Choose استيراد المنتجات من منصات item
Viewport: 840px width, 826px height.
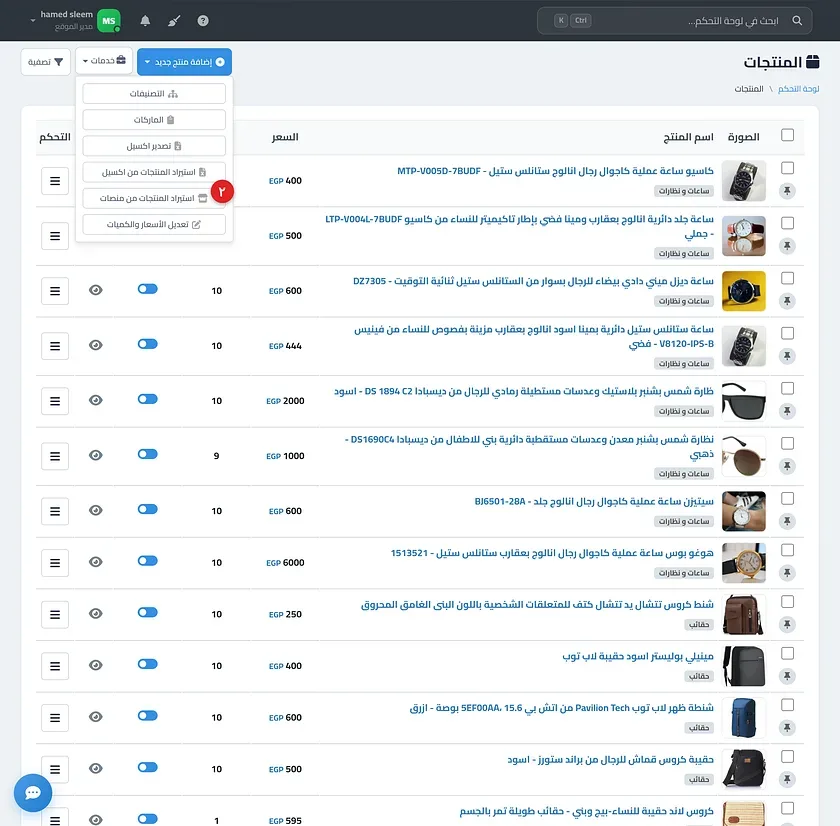154,199
